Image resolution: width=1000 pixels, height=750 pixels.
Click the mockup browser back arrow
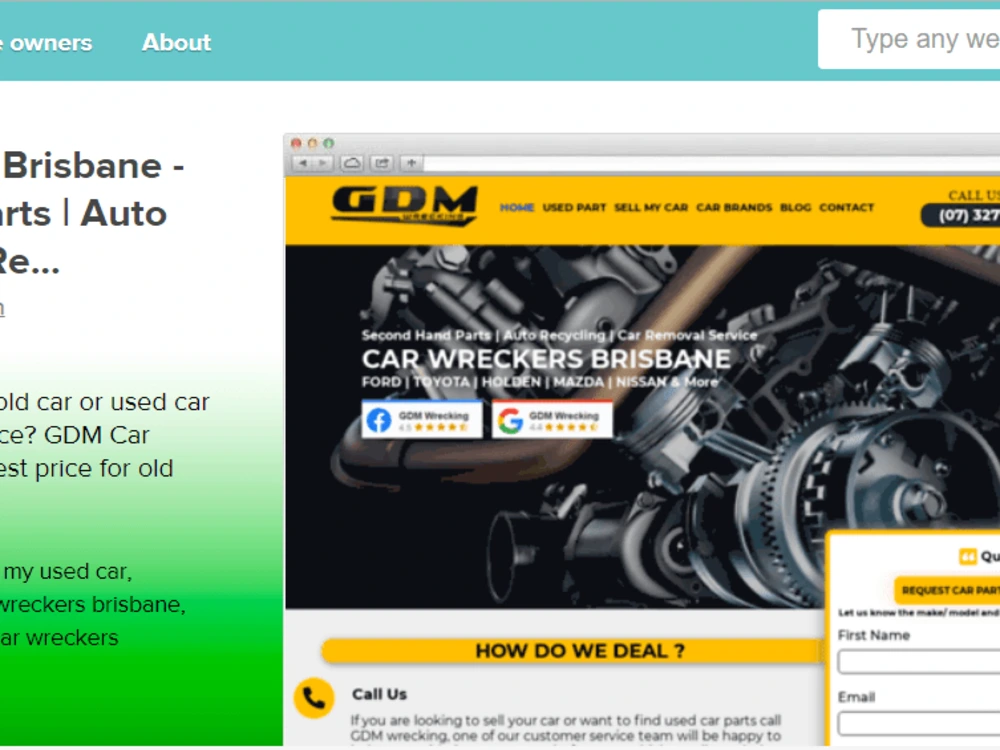[x=303, y=164]
